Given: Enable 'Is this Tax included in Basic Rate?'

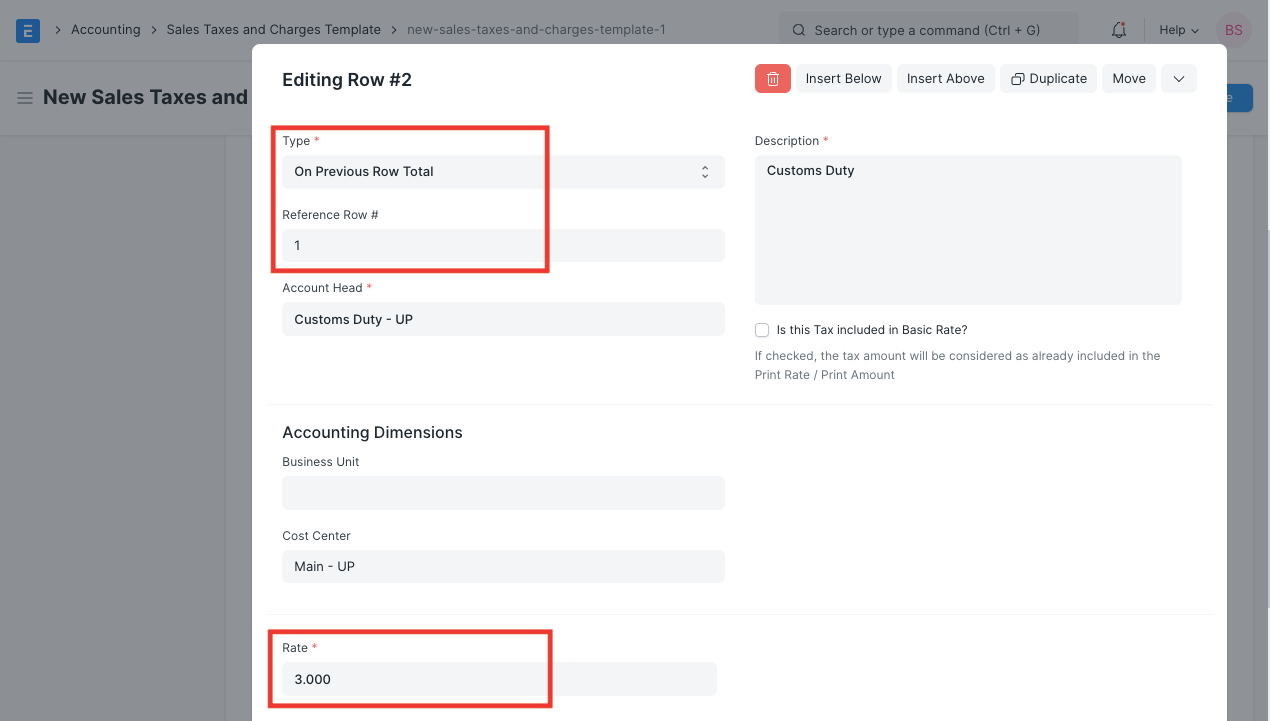Looking at the screenshot, I should tap(762, 330).
